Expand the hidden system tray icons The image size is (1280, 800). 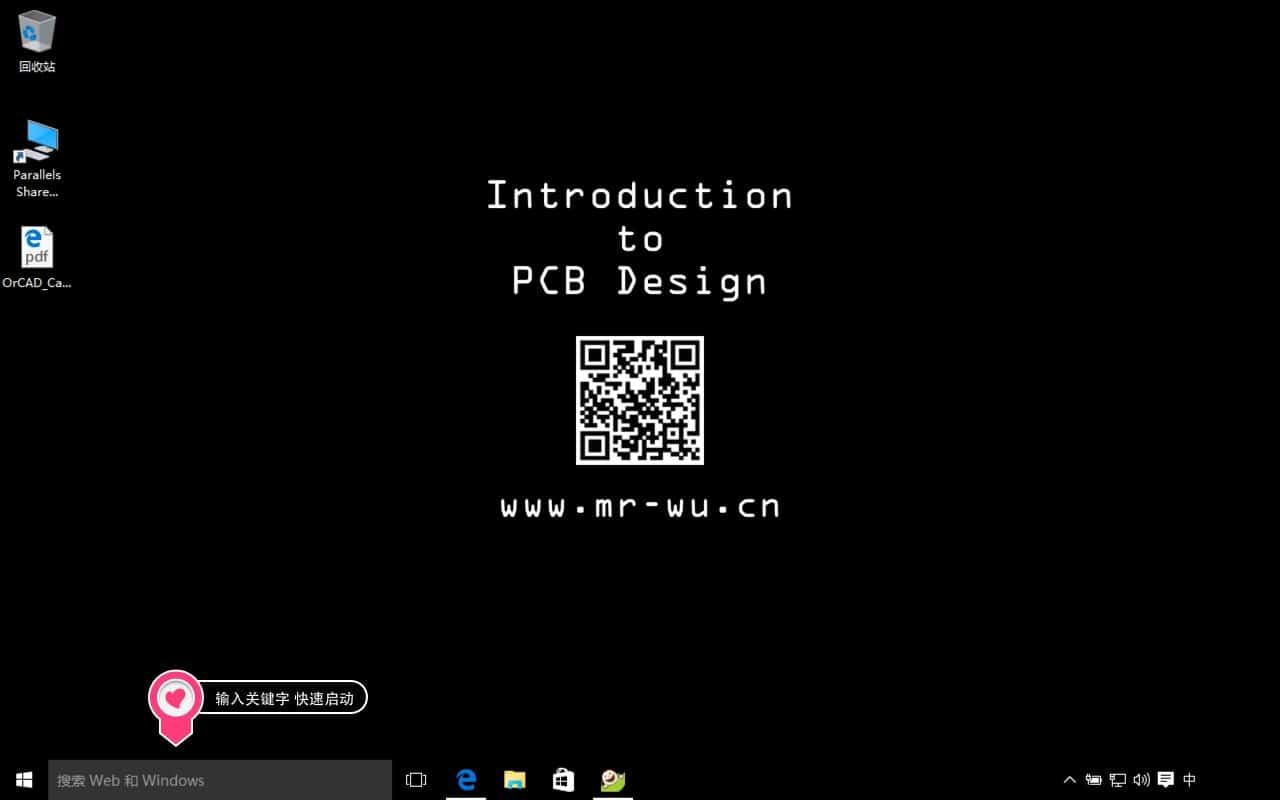point(1070,780)
